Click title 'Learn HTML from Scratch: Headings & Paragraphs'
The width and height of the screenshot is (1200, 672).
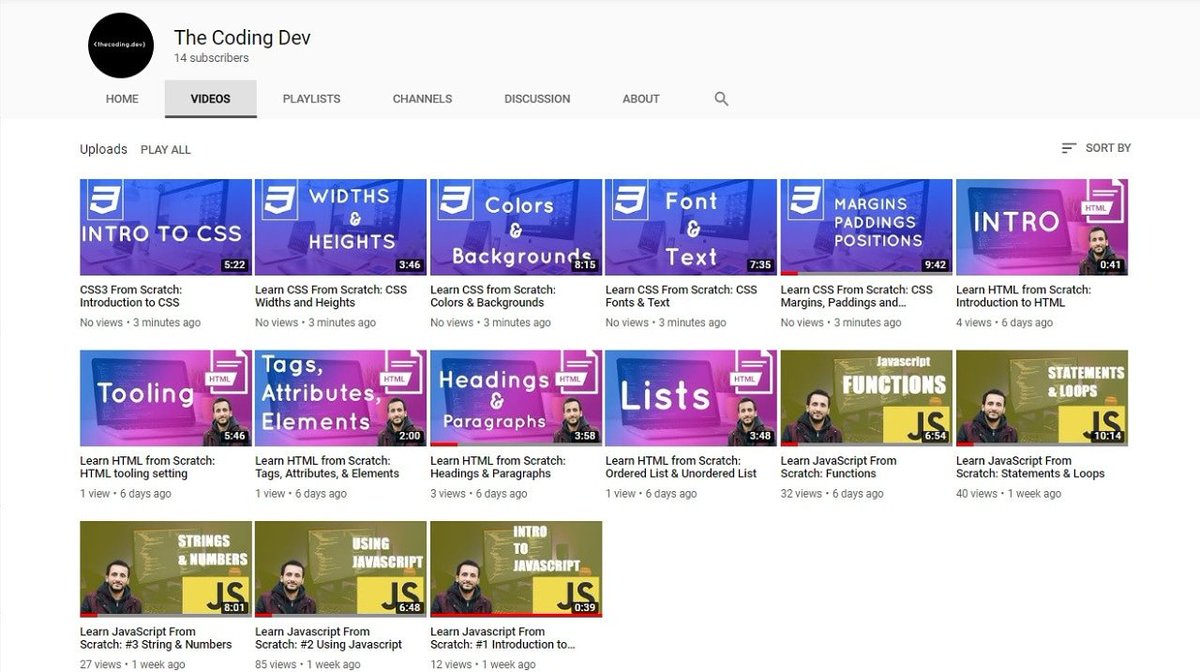(498, 467)
